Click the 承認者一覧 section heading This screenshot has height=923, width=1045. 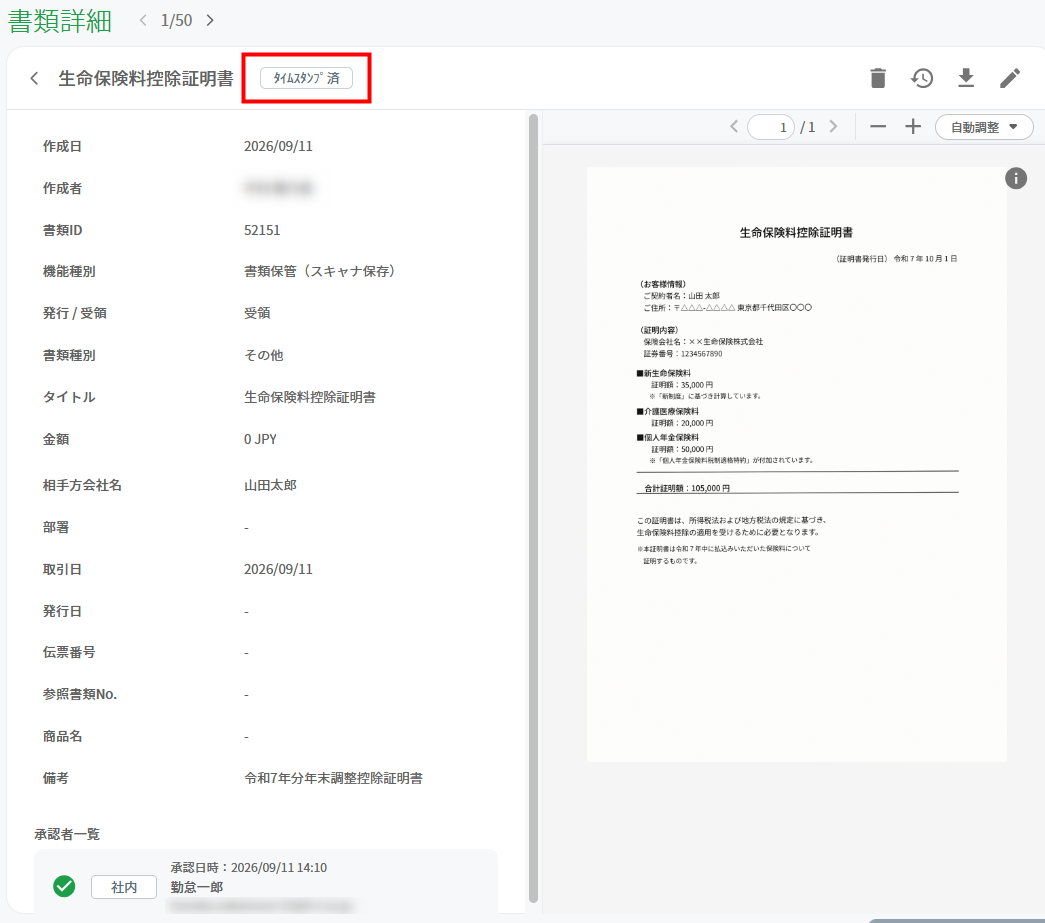coord(67,834)
